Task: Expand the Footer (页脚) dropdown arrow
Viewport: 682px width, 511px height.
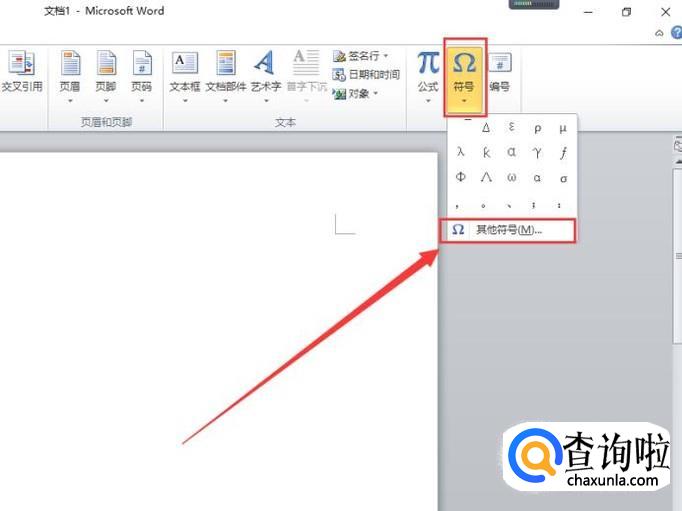Action: pos(106,101)
